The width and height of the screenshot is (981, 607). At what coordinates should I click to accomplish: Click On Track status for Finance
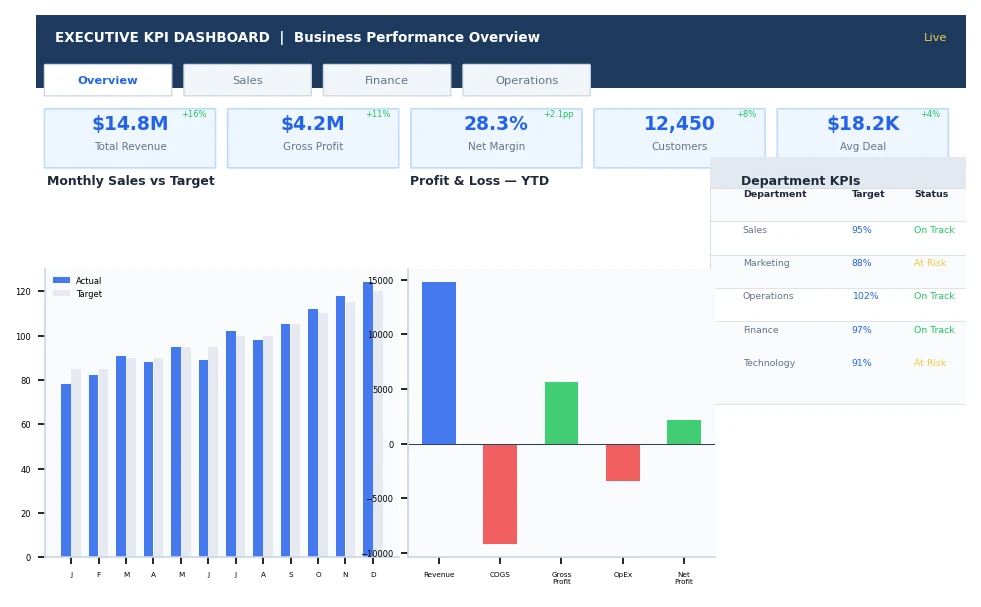coord(934,330)
